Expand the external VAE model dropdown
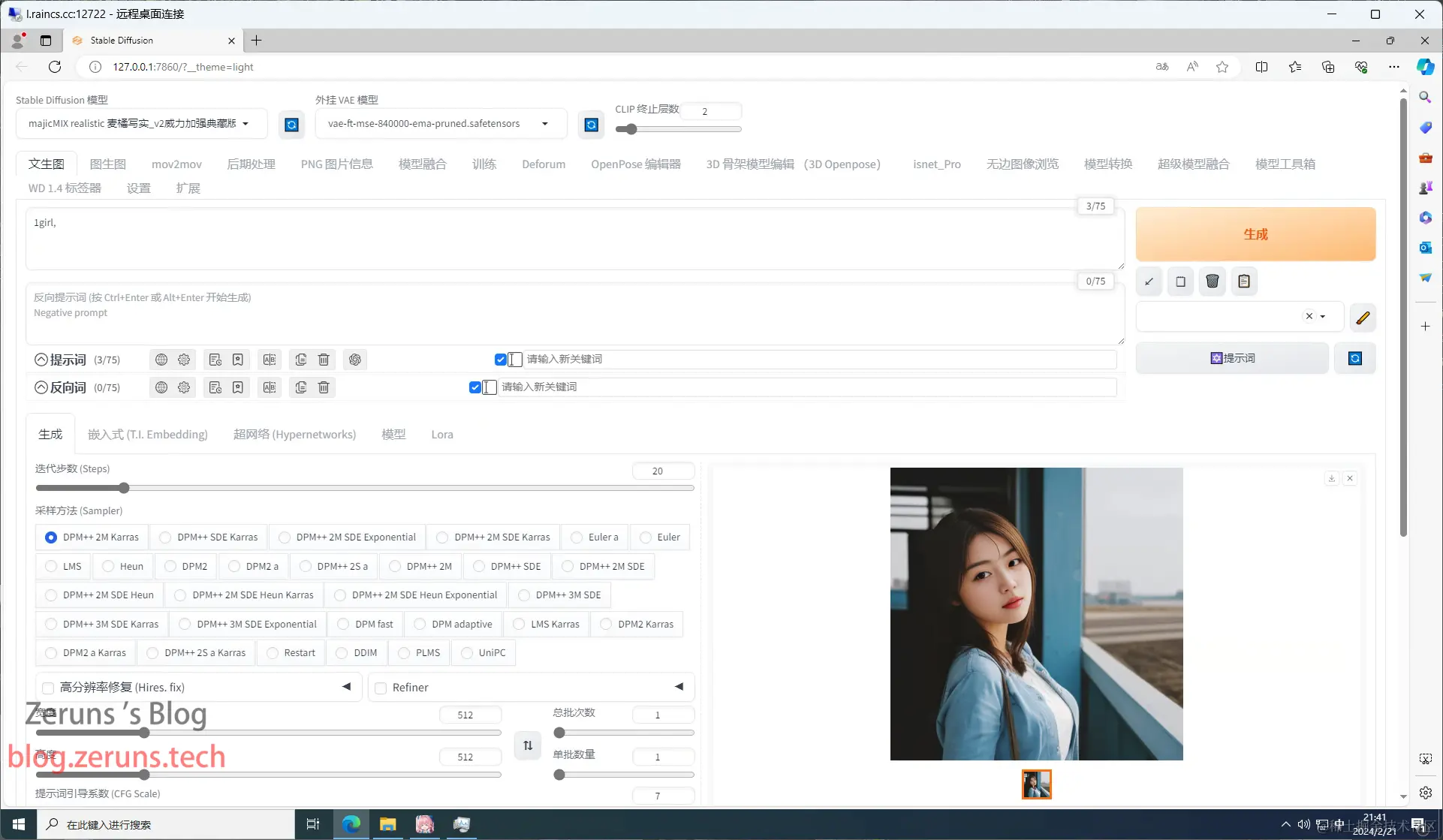Image resolution: width=1443 pixels, height=840 pixels. (x=439, y=124)
